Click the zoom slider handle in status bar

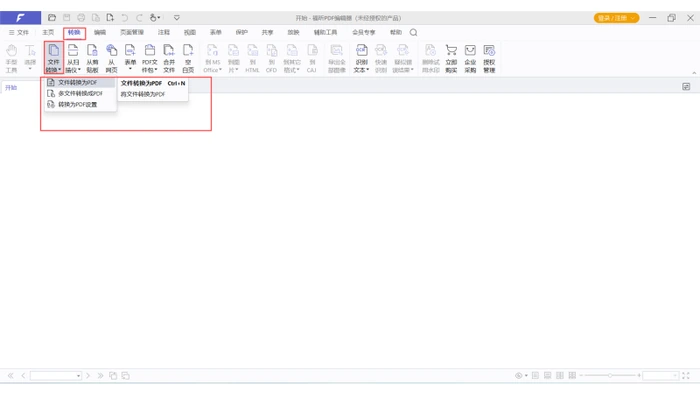(x=610, y=376)
